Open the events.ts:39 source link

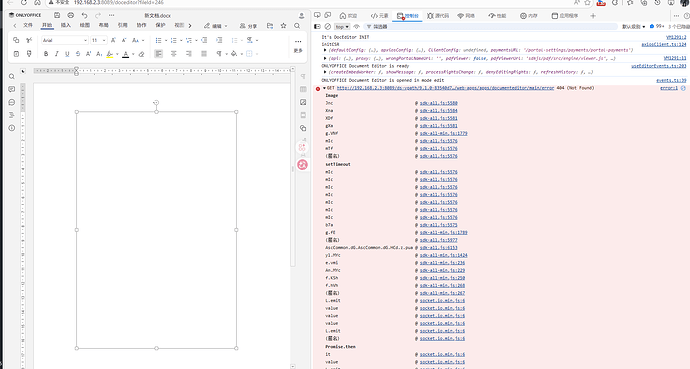671,80
